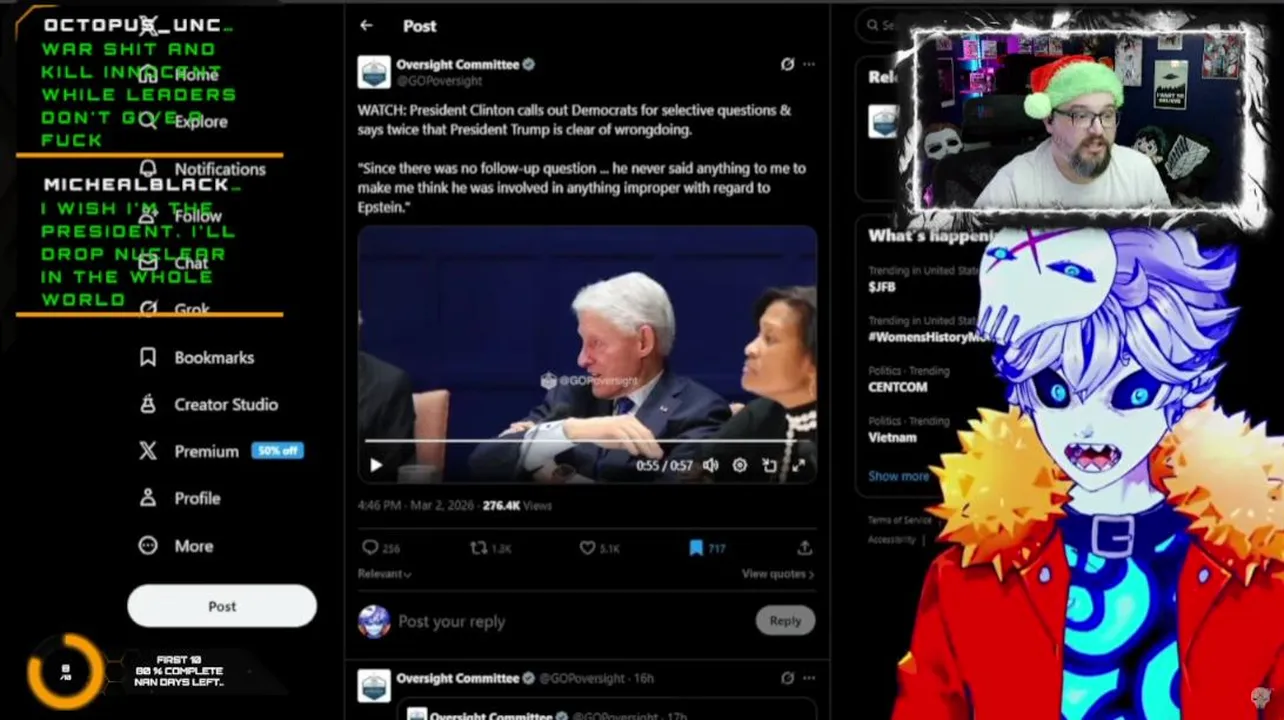The width and height of the screenshot is (1284, 720).
Task: Click the Grok icon on the main post
Action: (x=787, y=64)
